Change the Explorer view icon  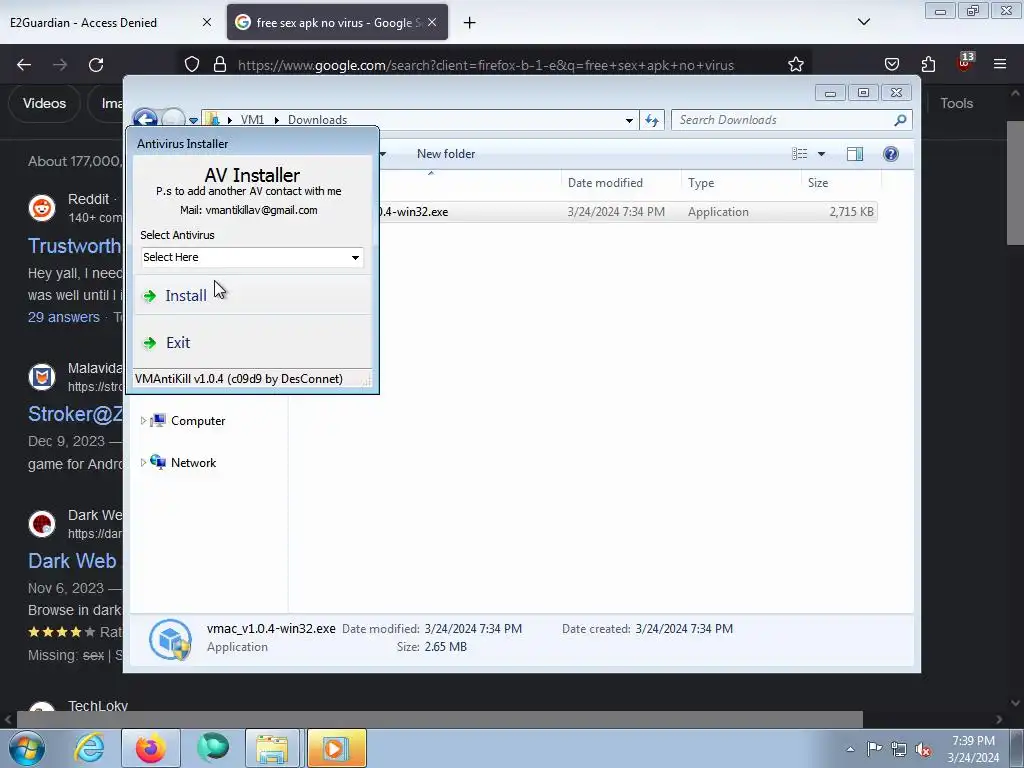click(x=799, y=154)
